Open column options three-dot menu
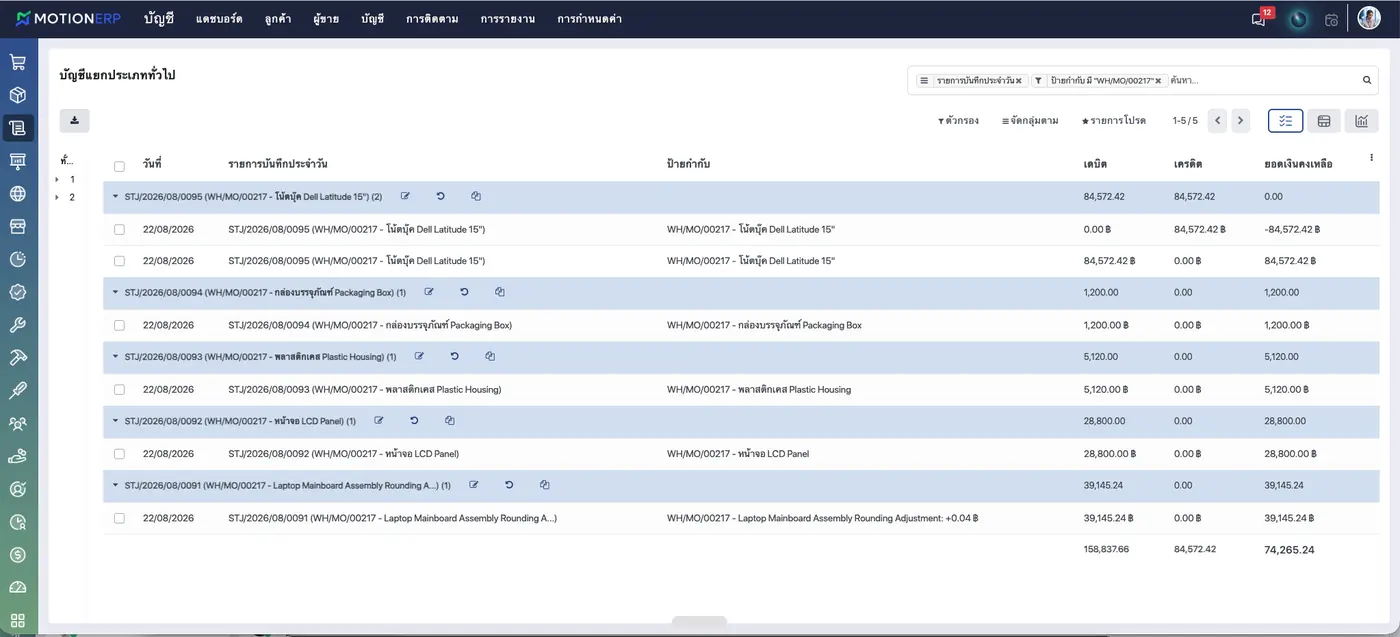 click(1371, 157)
